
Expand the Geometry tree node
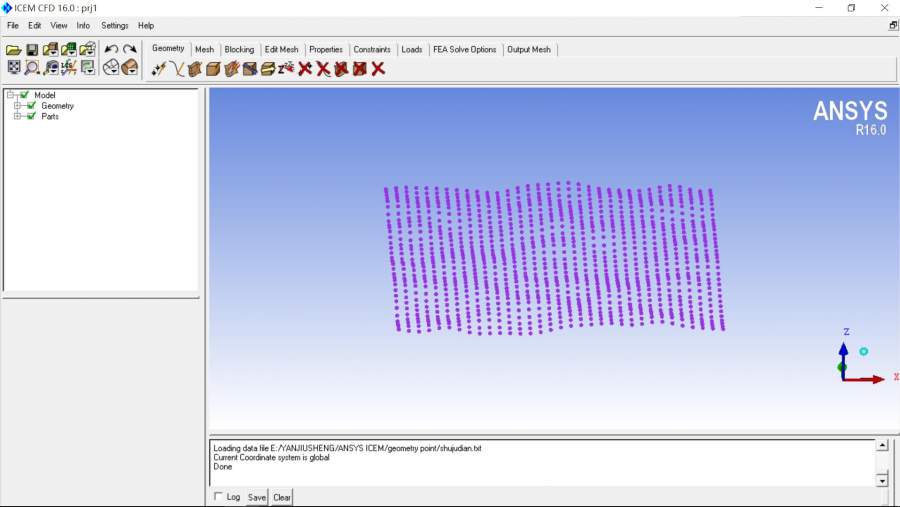click(x=18, y=106)
